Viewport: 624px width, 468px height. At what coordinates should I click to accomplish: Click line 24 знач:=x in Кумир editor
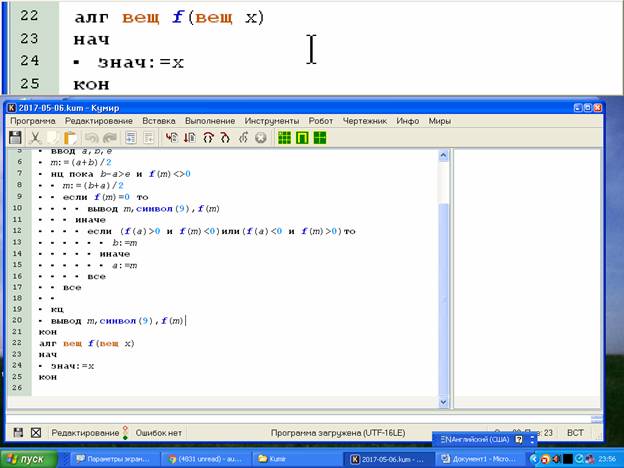(72, 366)
